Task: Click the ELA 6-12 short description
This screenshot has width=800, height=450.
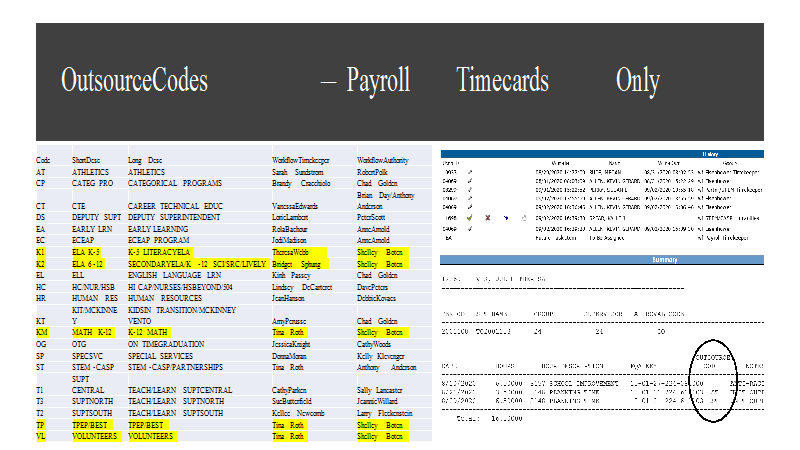Action: click(x=88, y=264)
